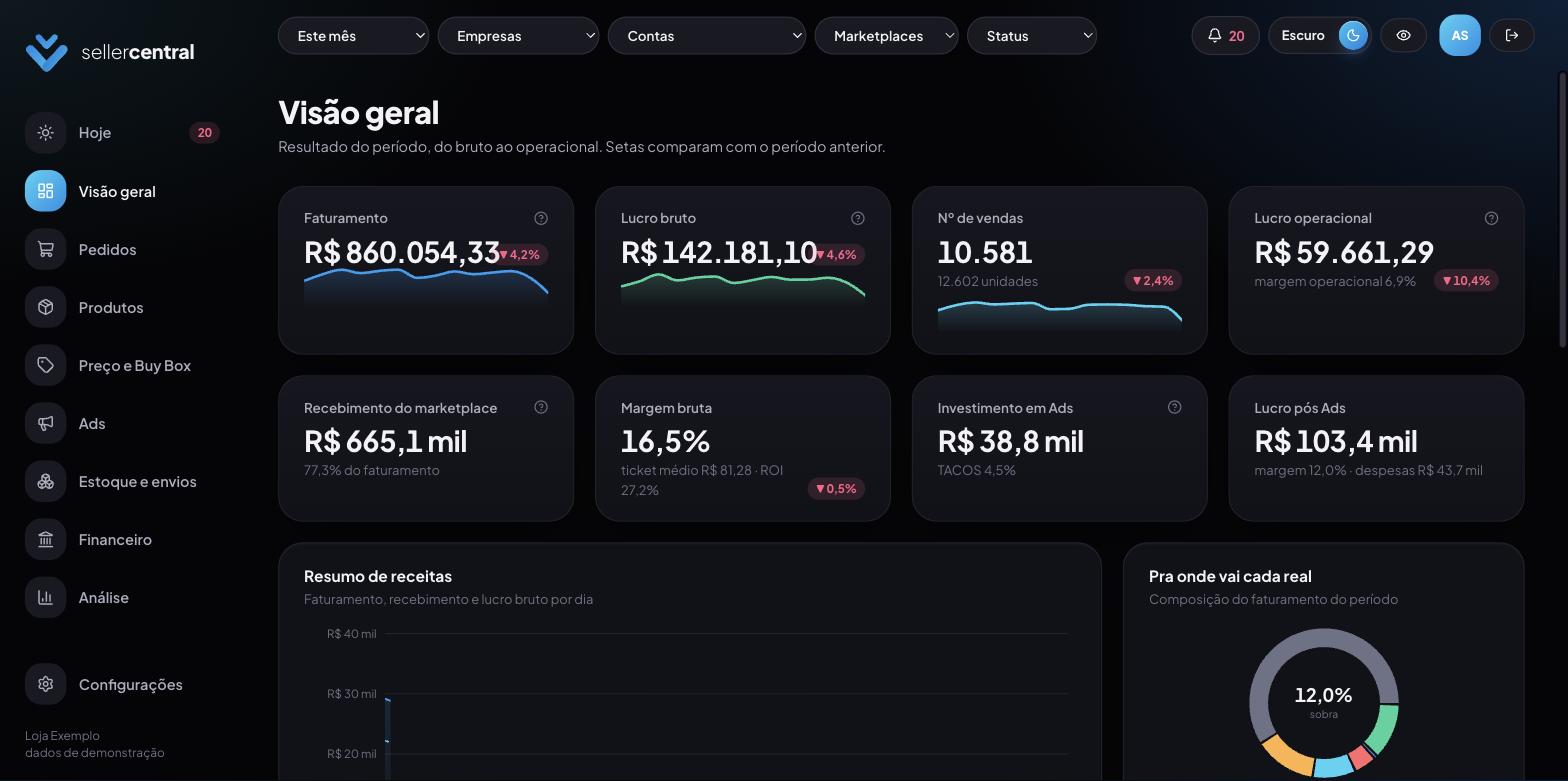Open the Contas filter dropdown
1568x781 pixels.
[x=707, y=36]
